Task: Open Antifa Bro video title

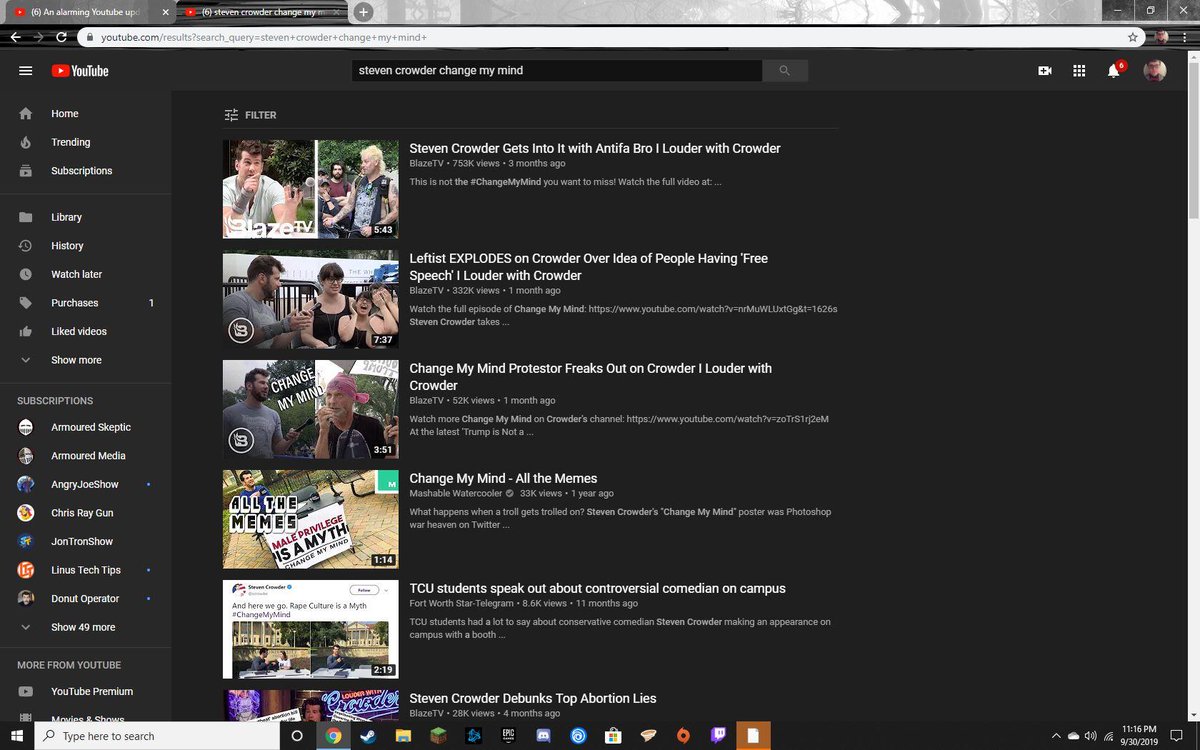Action: 595,148
